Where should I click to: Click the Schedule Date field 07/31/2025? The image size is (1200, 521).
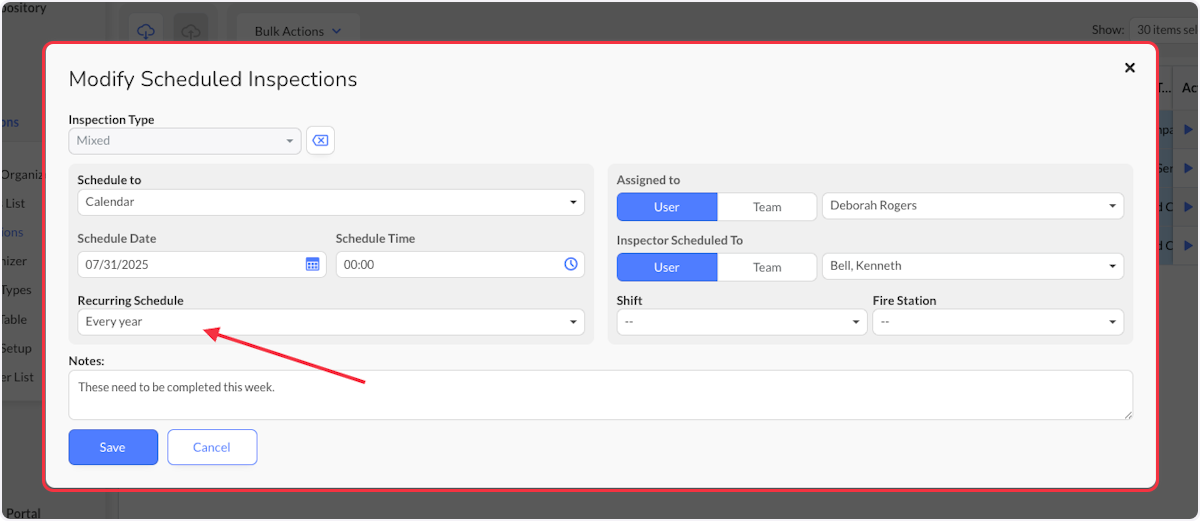point(201,265)
